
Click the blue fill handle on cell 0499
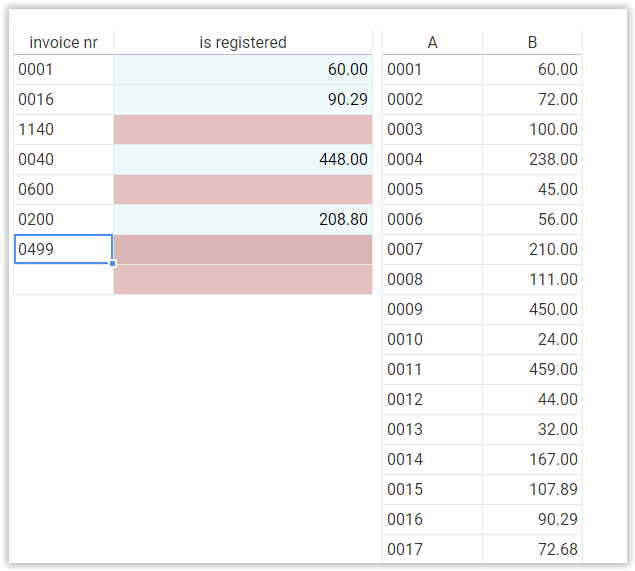pos(113,264)
